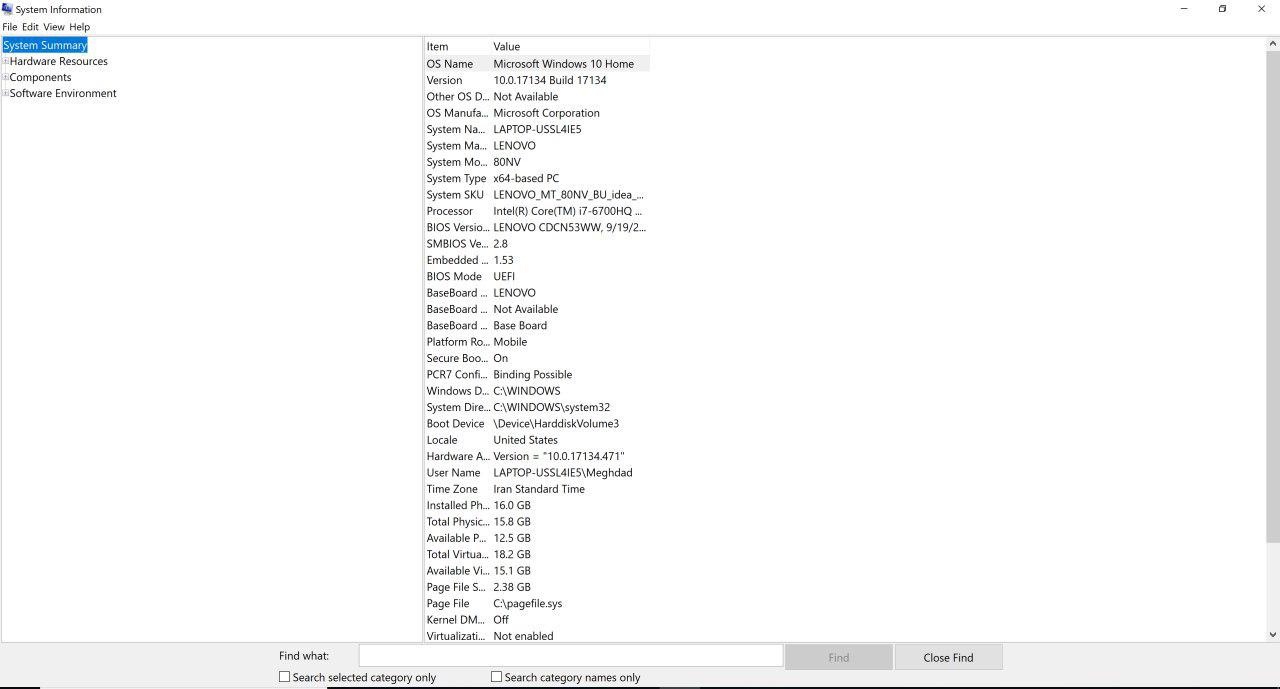The image size is (1280, 689).
Task: Select the LENOVO CDCN53WW BIOS value
Action: (x=569, y=227)
